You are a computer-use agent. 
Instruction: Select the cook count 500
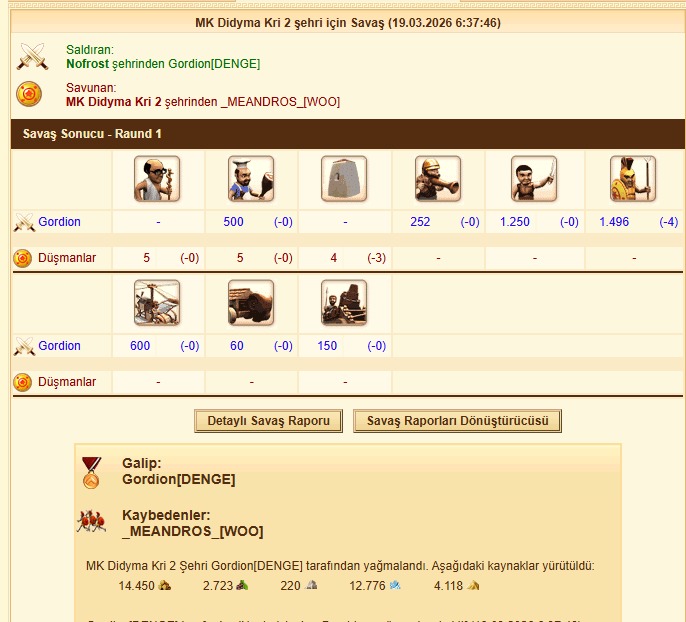[233, 222]
